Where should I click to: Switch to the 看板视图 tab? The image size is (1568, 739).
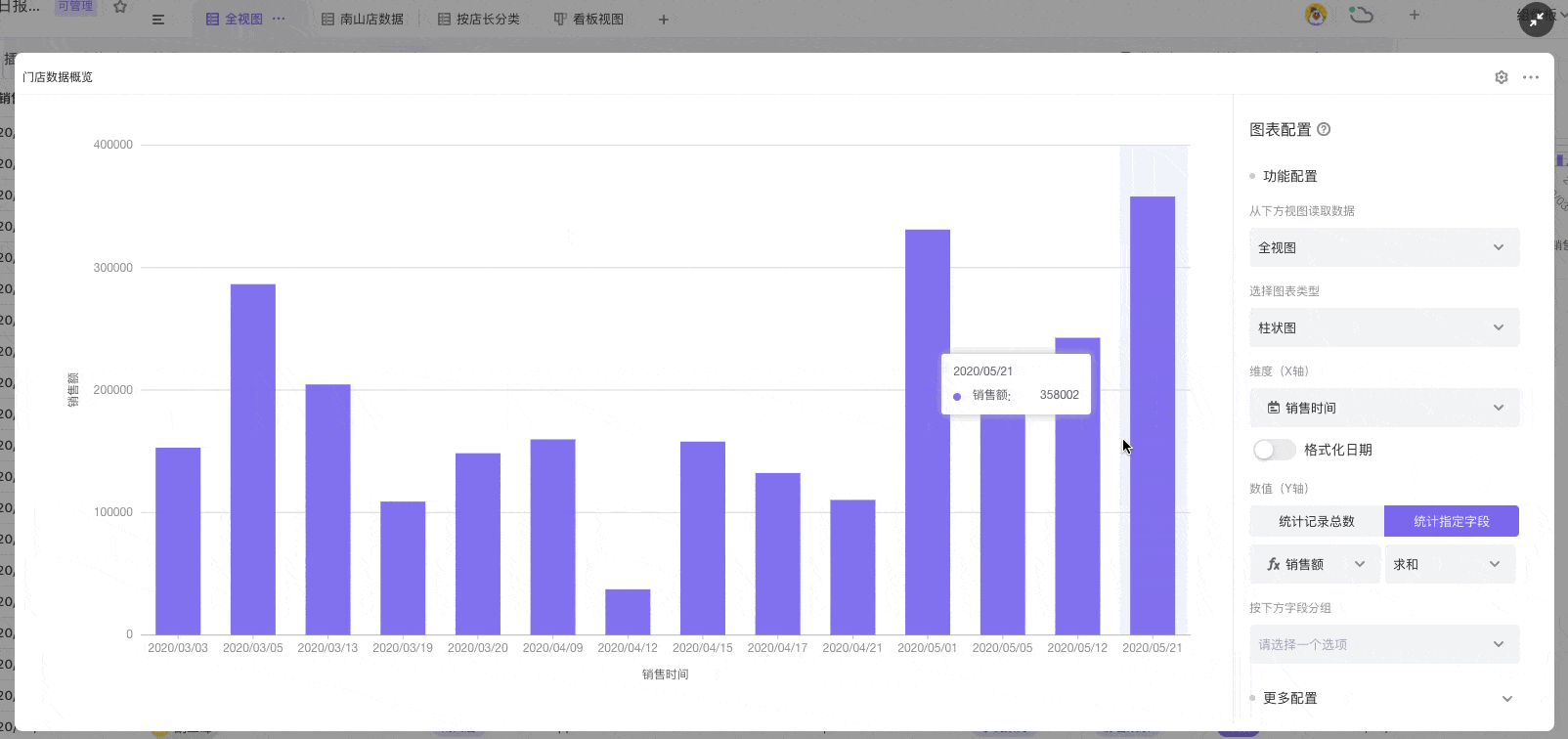pos(588,20)
